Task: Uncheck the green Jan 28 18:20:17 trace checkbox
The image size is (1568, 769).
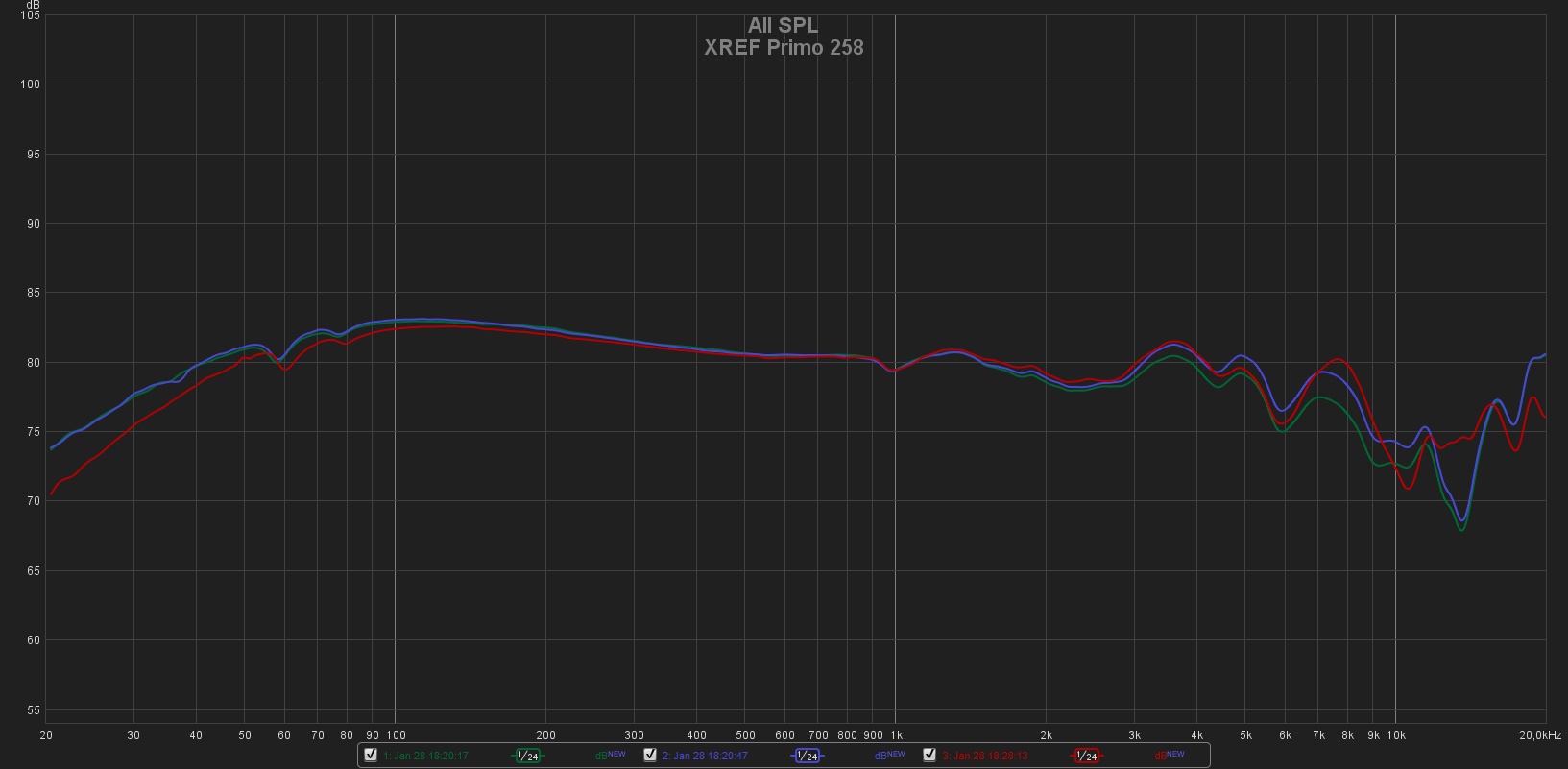Action: (x=371, y=755)
